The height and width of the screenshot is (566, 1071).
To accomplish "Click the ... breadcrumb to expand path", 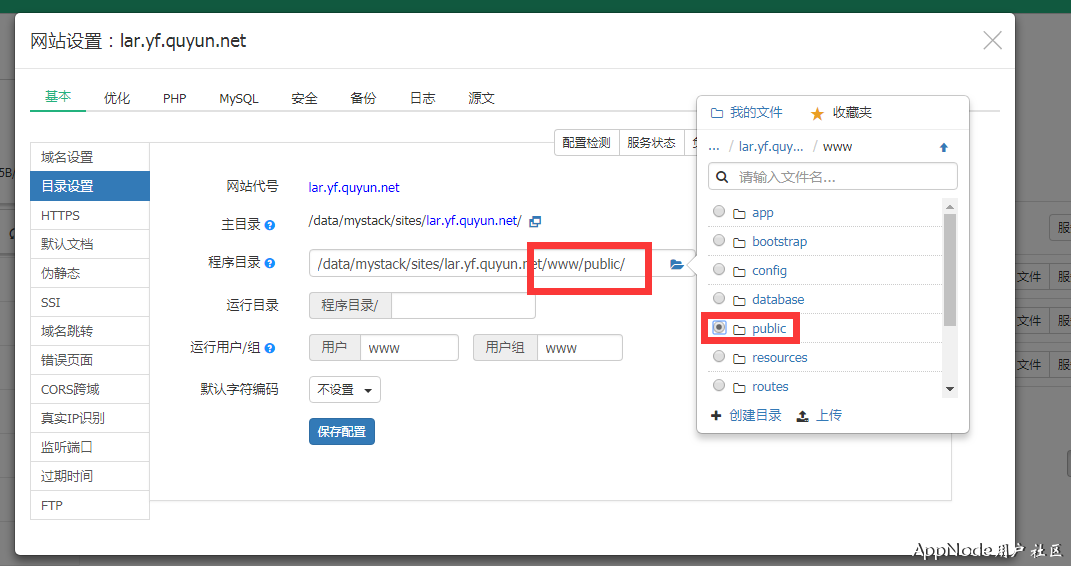I will pyautogui.click(x=714, y=146).
